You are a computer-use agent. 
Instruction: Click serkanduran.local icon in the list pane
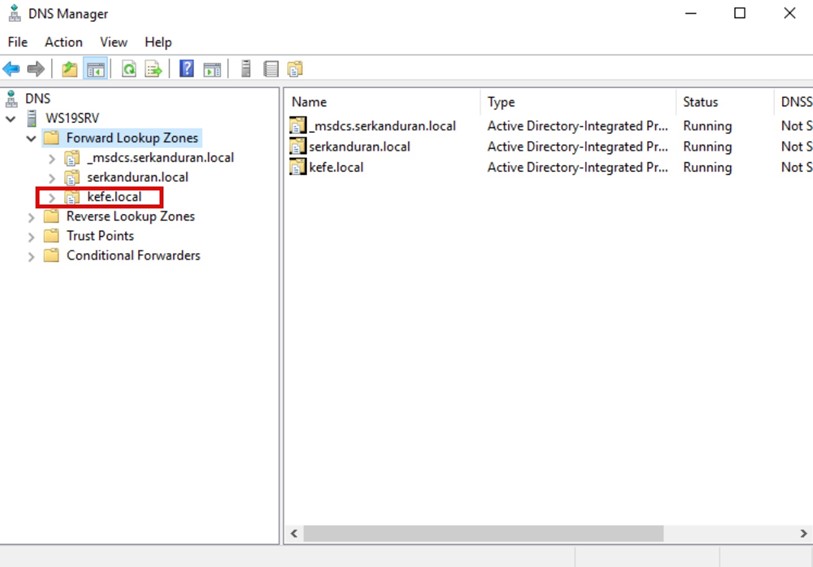point(298,147)
